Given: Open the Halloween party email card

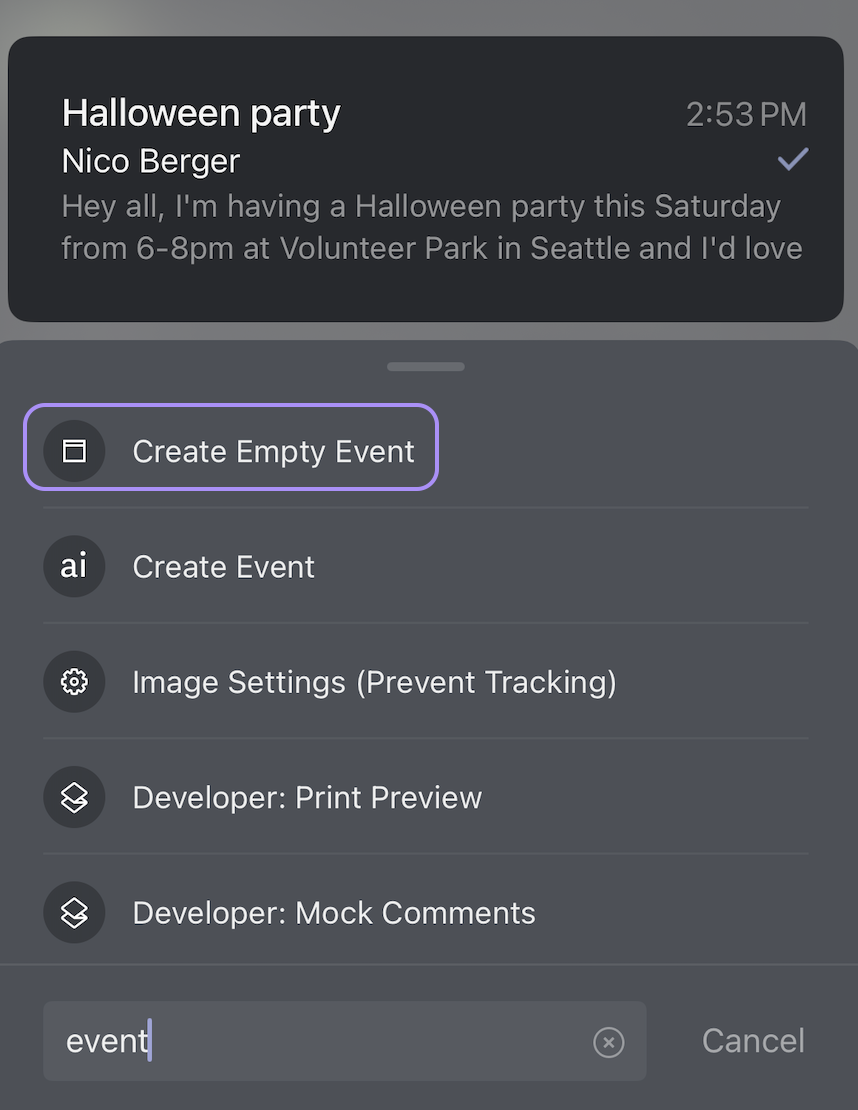Looking at the screenshot, I should click(425, 179).
